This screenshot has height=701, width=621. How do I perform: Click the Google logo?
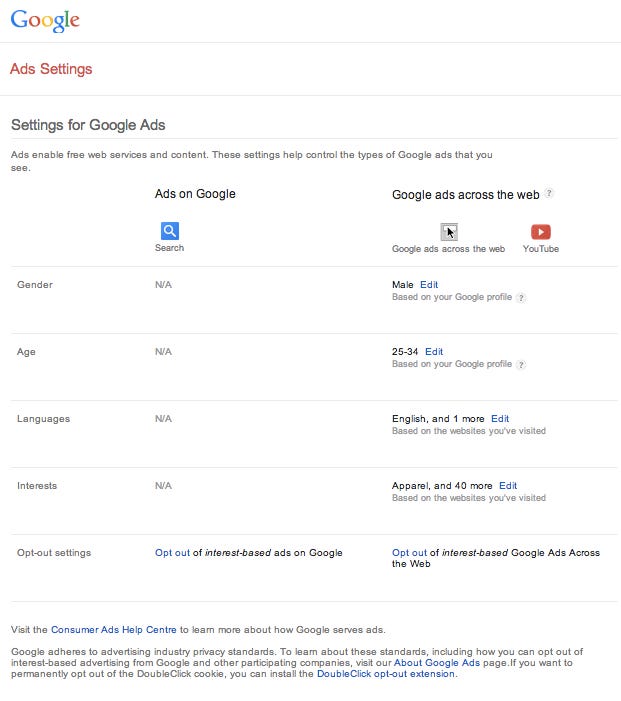(45, 21)
